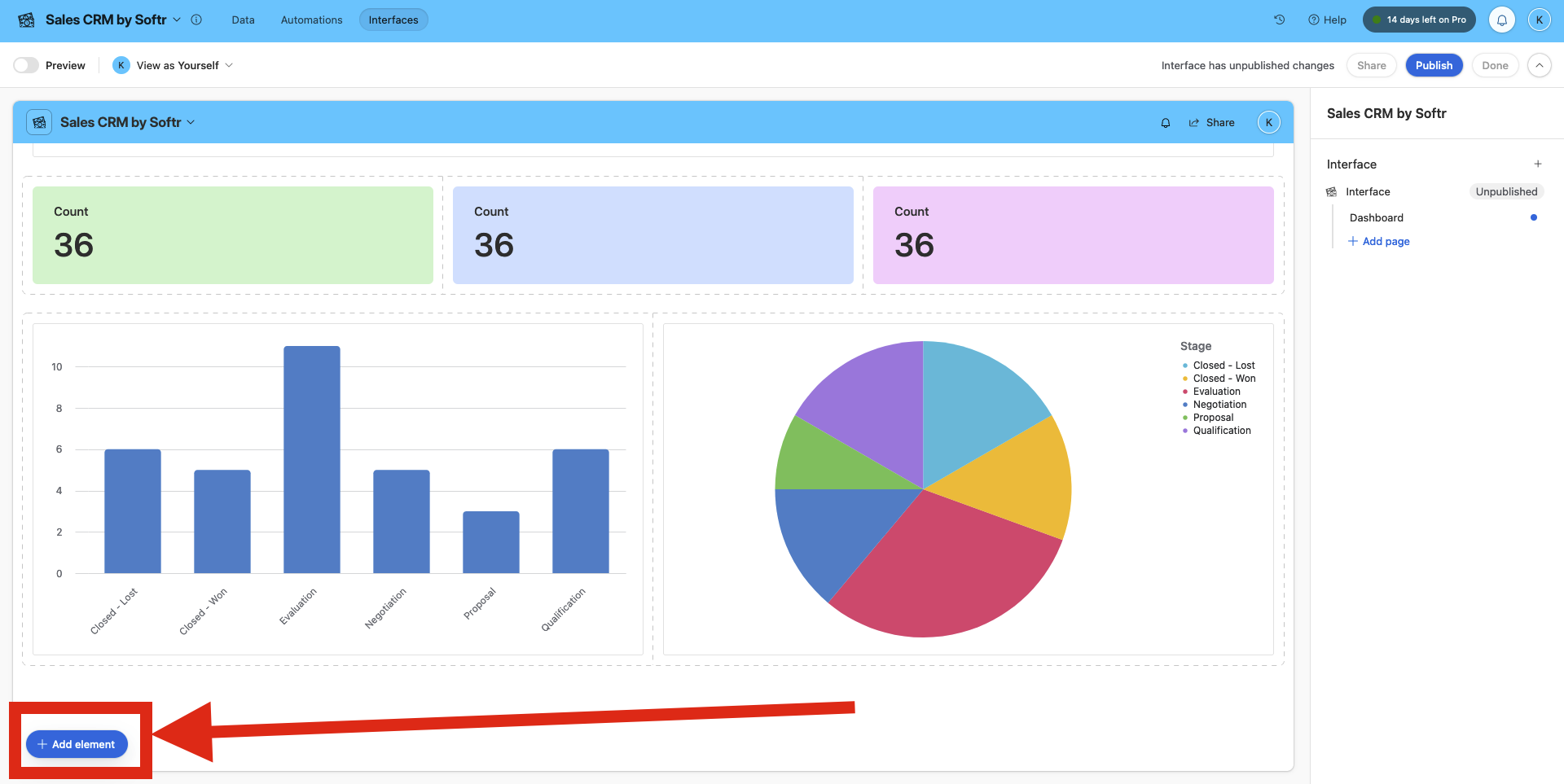Click the Stage legend title
Image resolution: width=1564 pixels, height=784 pixels.
point(1196,346)
